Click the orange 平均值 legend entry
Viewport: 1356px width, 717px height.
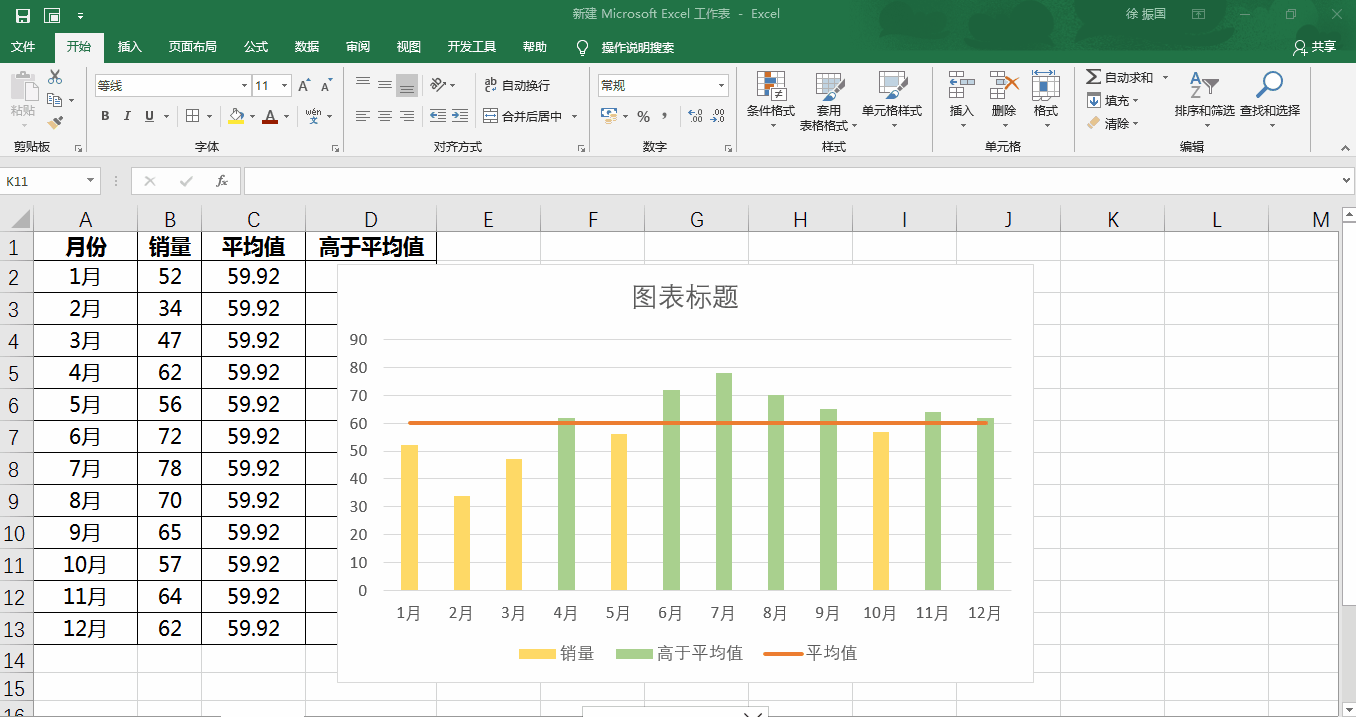810,653
